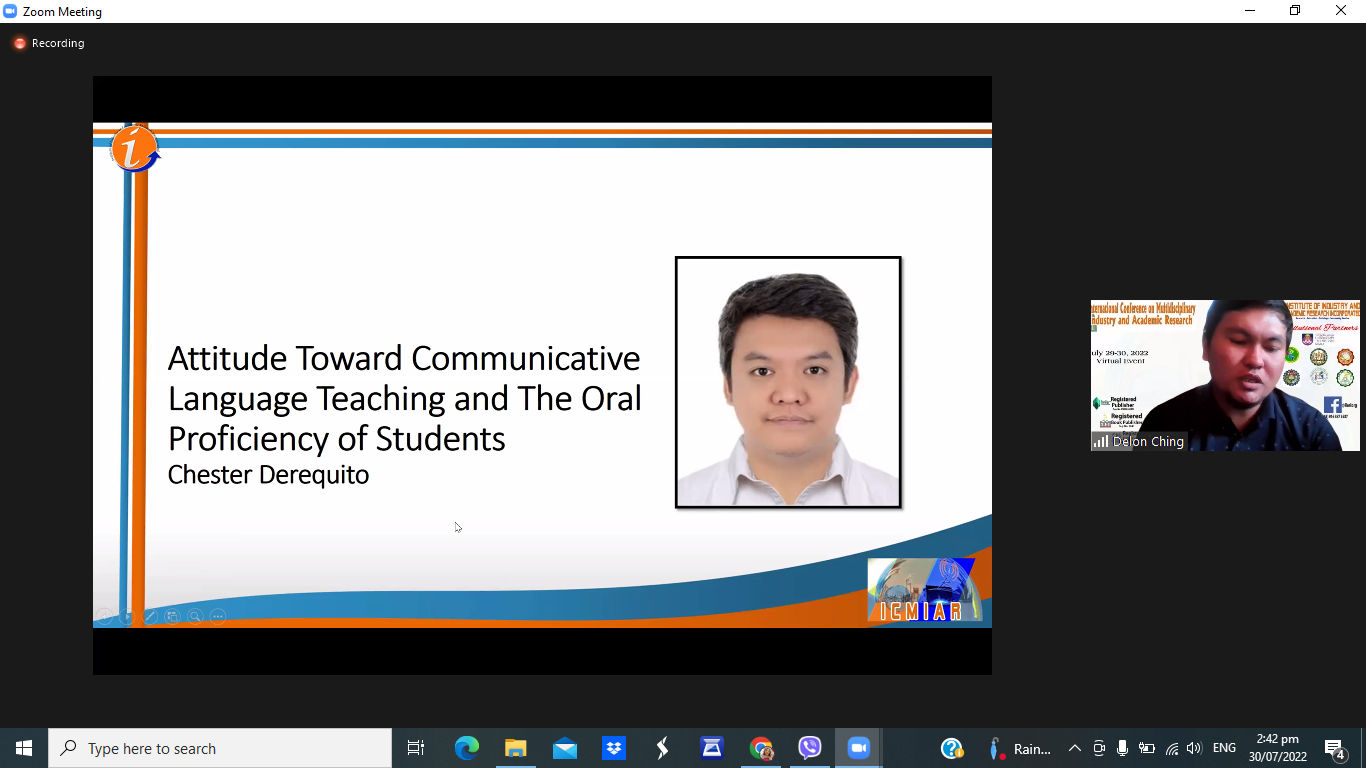The height and width of the screenshot is (768, 1366).
Task: Show hidden system tray icons
Action: [1075, 748]
